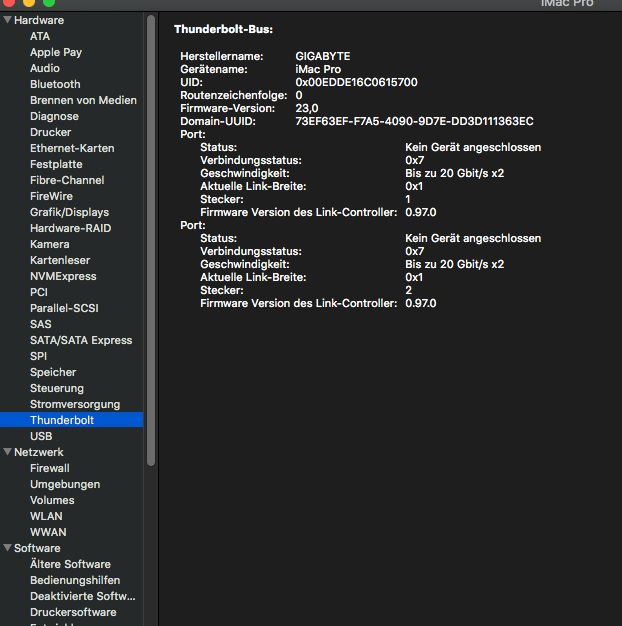Viewport: 622px width, 626px height.
Task: Open the Firewall network entry
Action: pyautogui.click(x=50, y=468)
